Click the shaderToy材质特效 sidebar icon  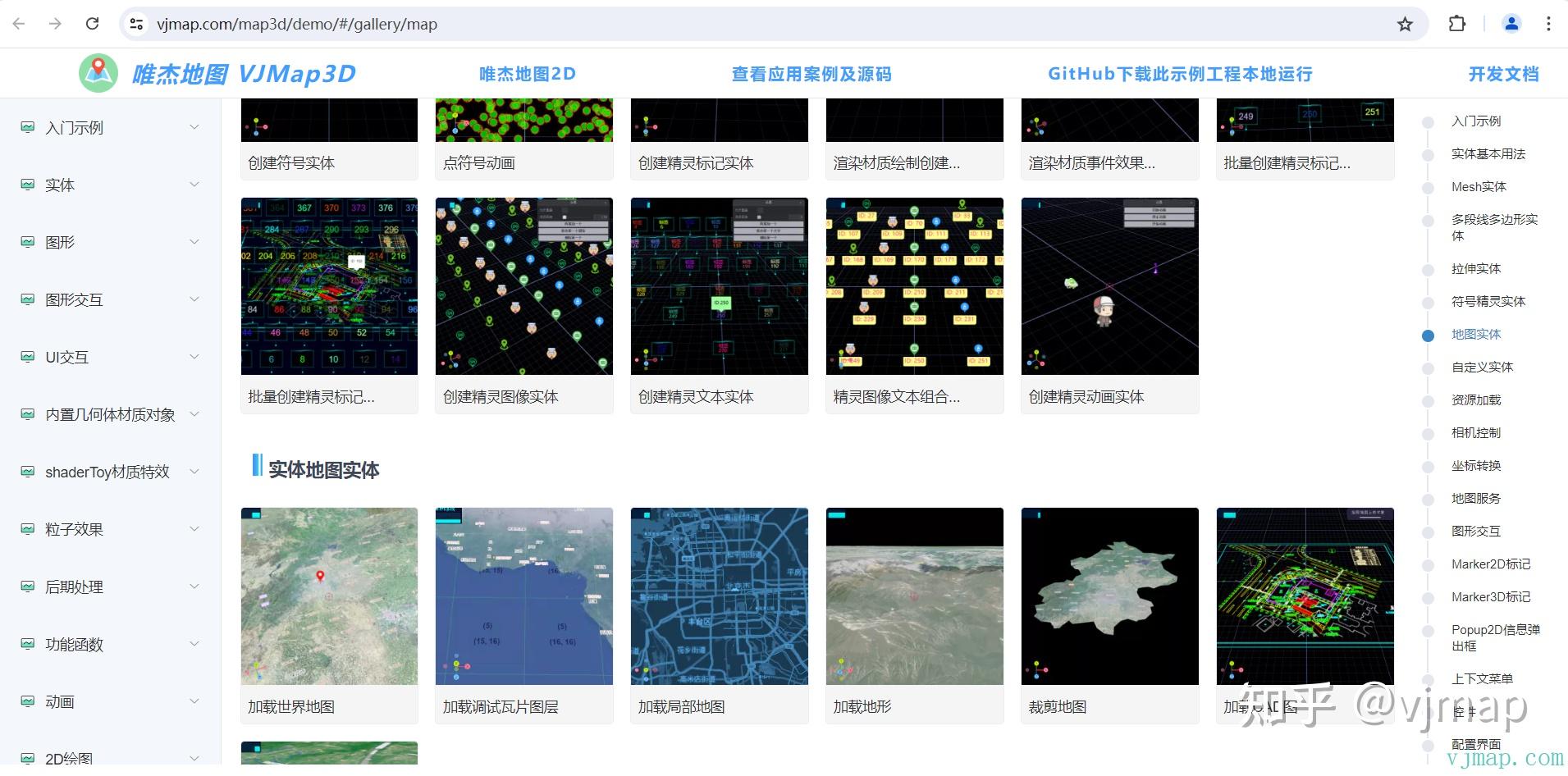click(x=27, y=472)
